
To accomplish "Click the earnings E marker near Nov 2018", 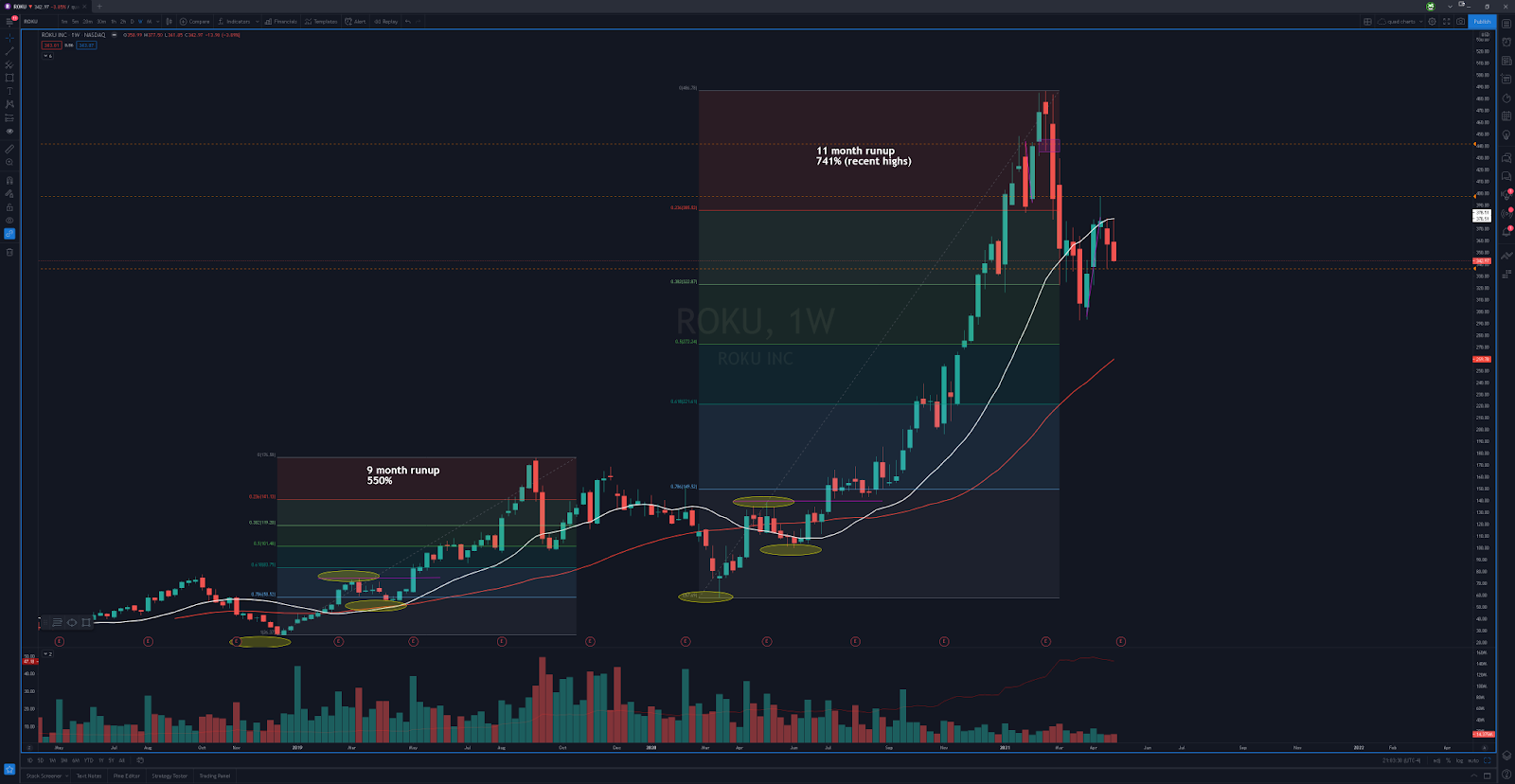I will click(x=236, y=641).
